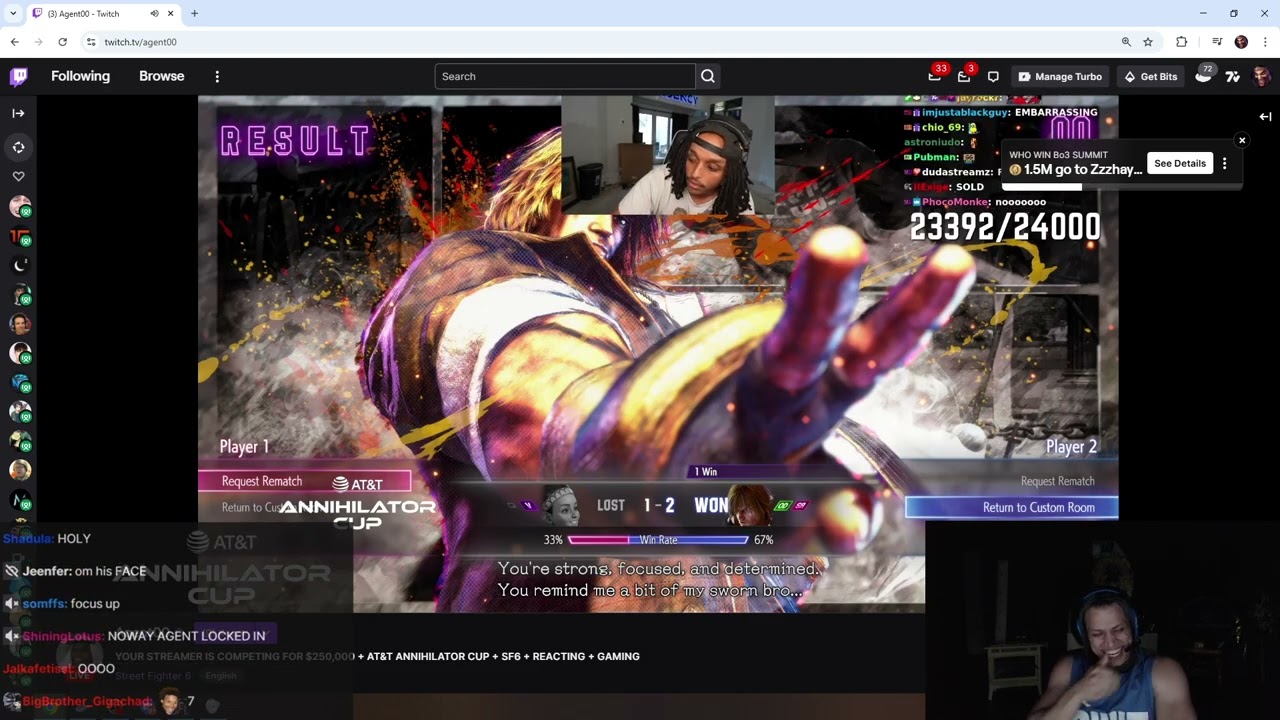Expand the chat panel arrow at right edge
Viewport: 1280px width, 720px height.
coord(1265,117)
